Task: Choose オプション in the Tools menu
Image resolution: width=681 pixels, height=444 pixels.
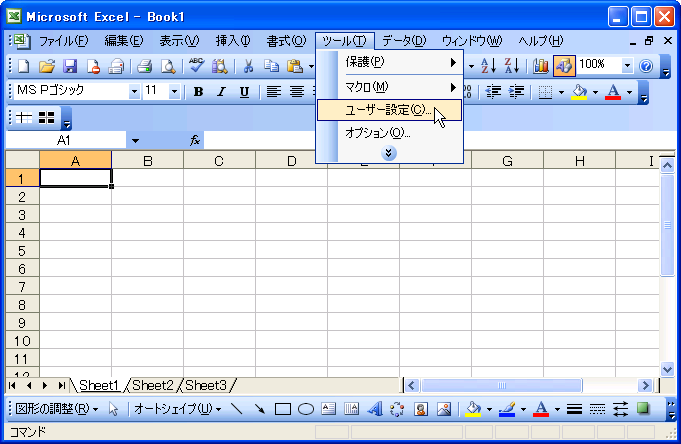Action: pyautogui.click(x=389, y=133)
